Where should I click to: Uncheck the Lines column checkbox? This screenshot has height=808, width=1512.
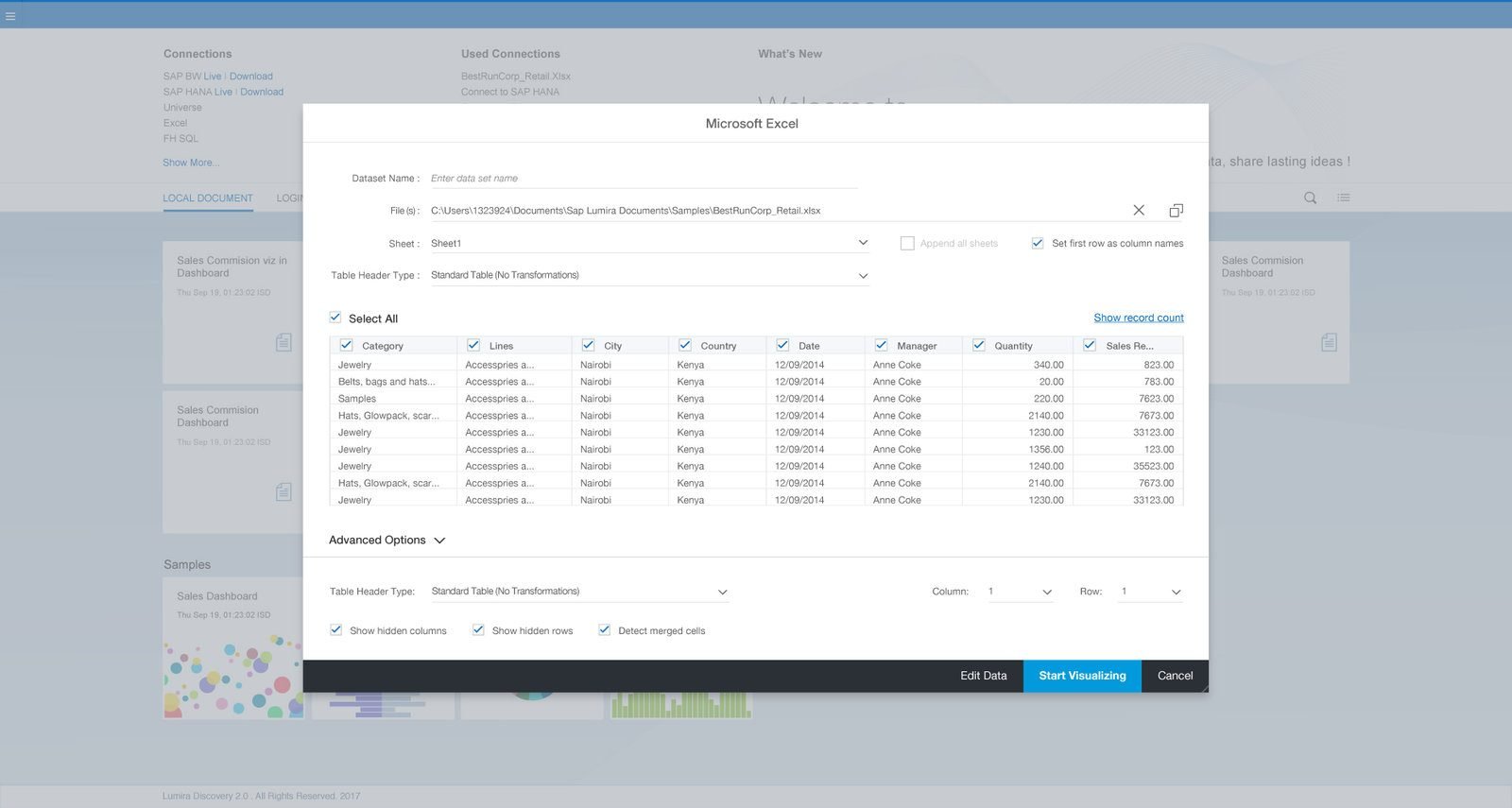tap(473, 345)
